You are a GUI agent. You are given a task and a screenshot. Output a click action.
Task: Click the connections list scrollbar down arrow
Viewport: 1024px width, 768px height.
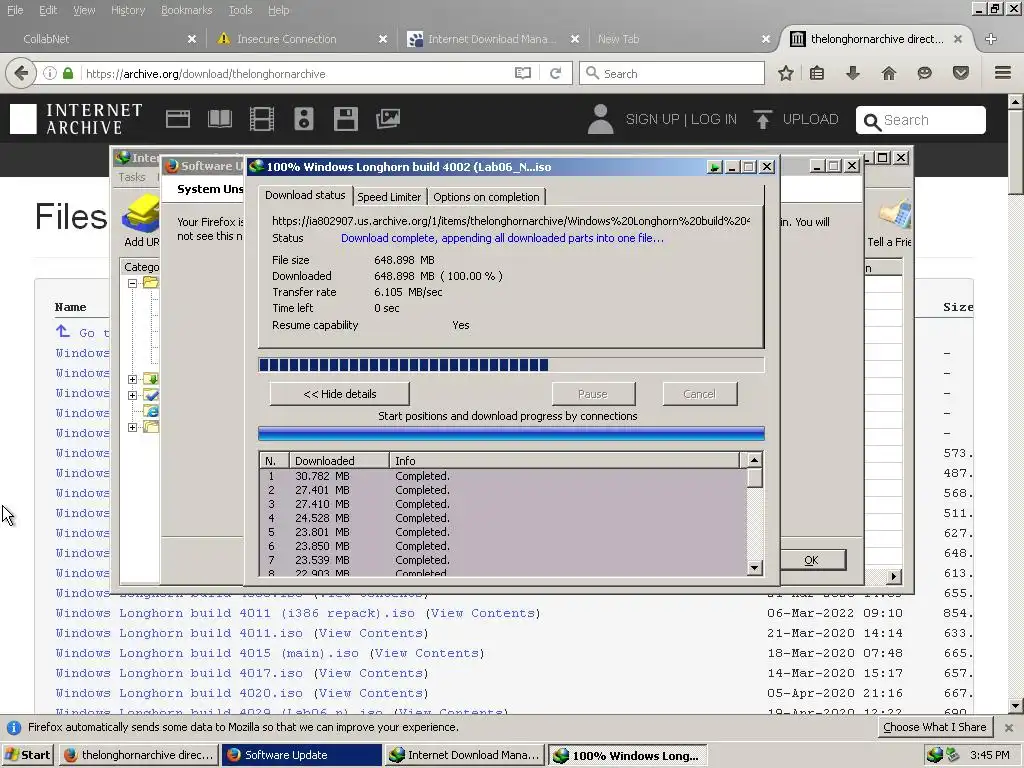click(754, 568)
